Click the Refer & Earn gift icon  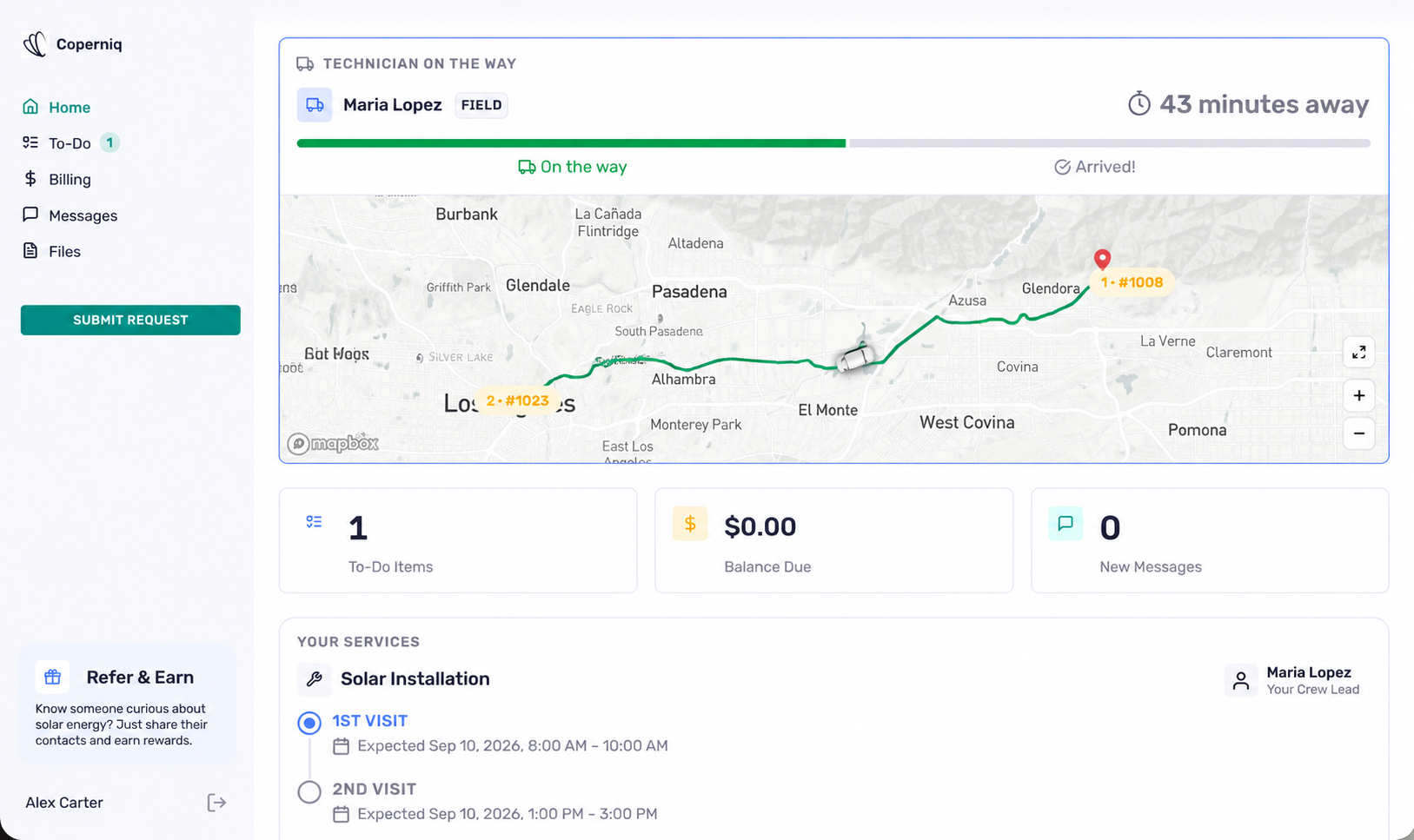pyautogui.click(x=52, y=677)
